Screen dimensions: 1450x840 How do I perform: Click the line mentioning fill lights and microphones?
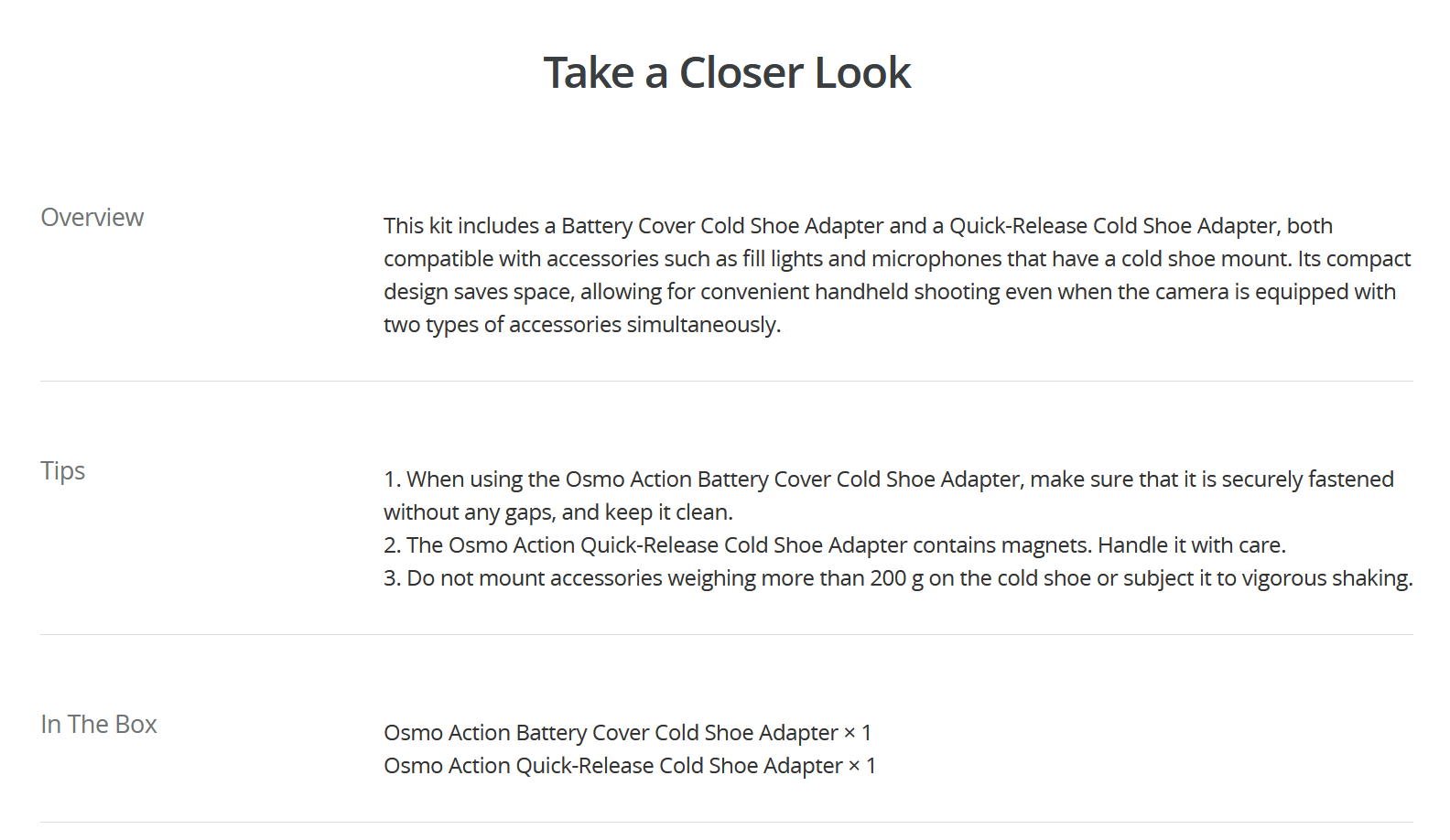pos(897,259)
